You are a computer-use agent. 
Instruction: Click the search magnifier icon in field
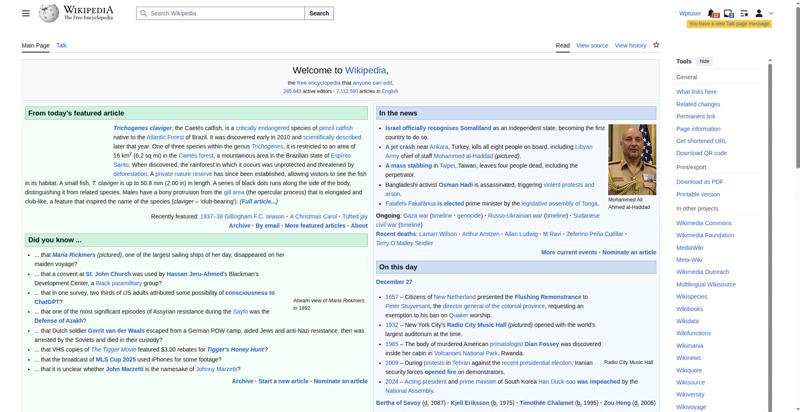[x=143, y=14]
